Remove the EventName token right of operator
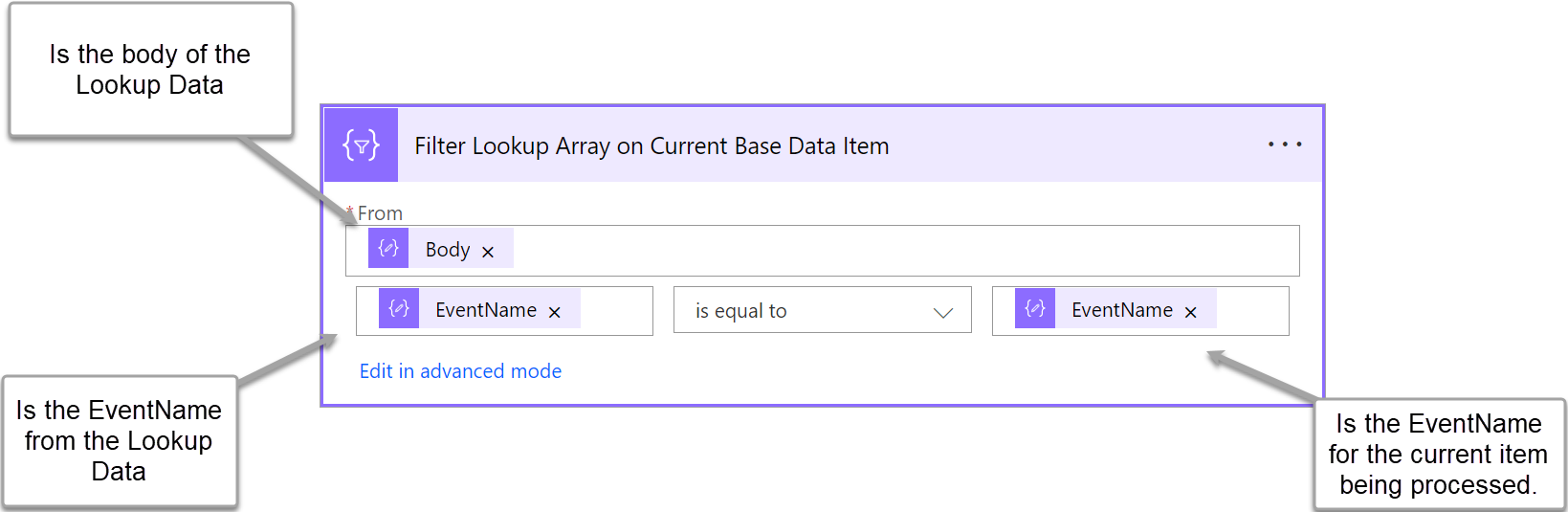Screen dimensions: 1568x512 (1190, 312)
